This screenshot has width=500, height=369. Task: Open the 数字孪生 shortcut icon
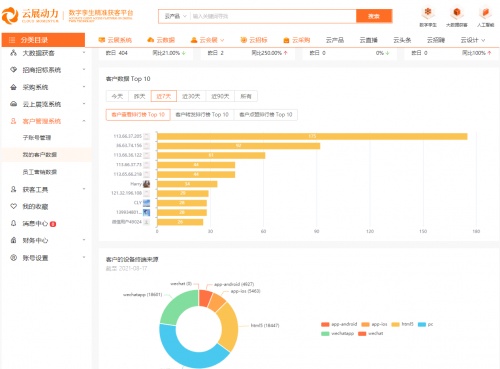point(428,13)
